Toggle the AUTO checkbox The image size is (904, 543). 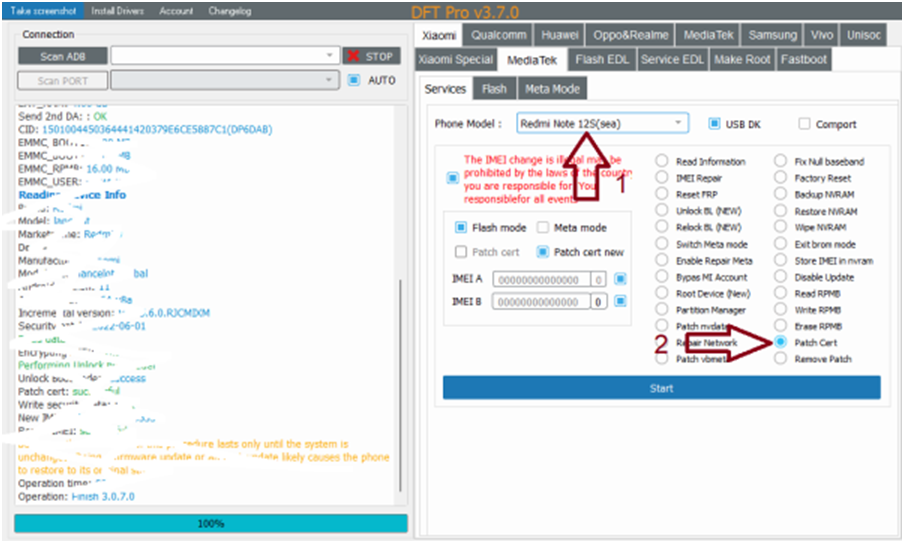point(354,80)
